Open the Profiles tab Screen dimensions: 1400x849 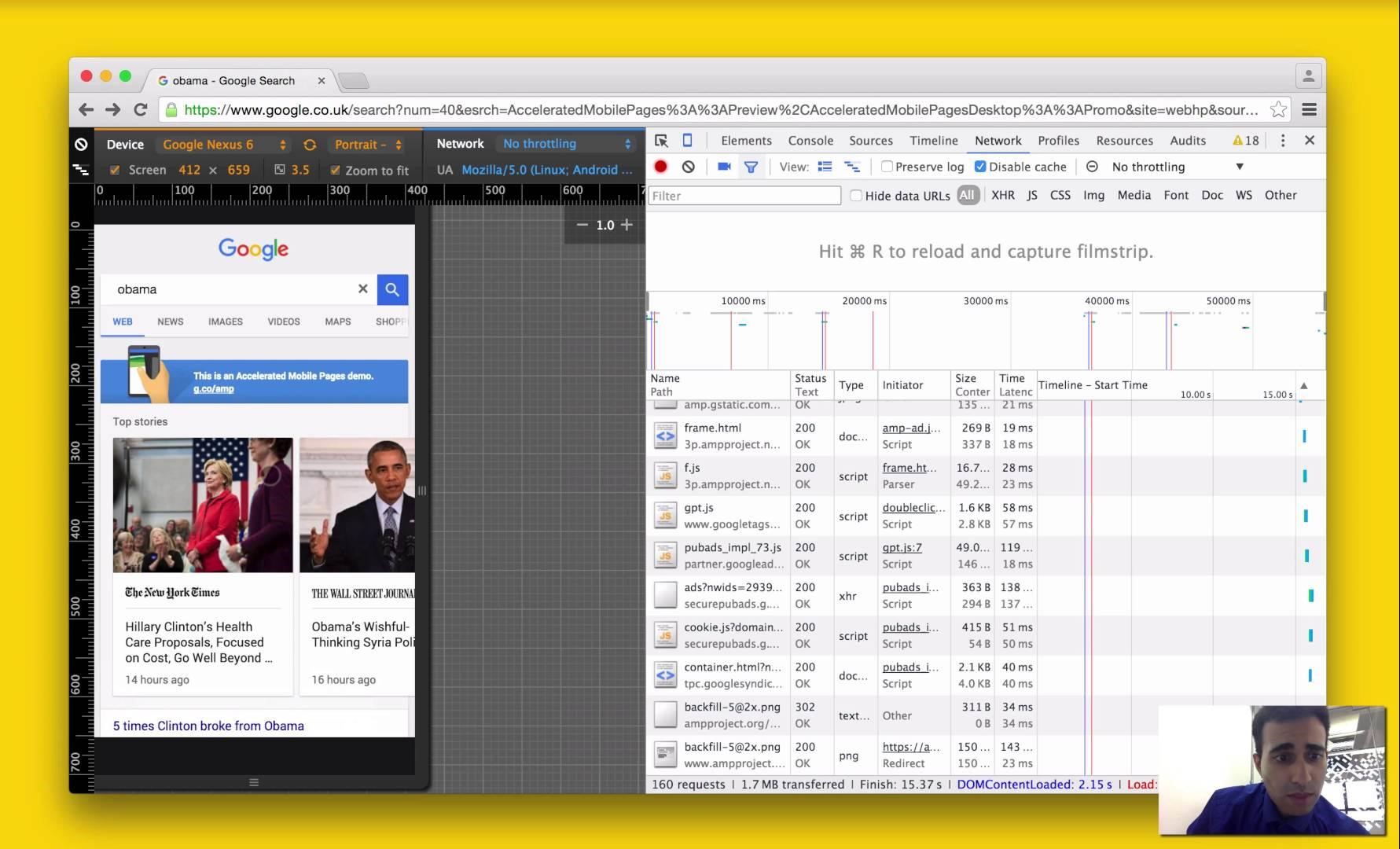click(x=1058, y=141)
